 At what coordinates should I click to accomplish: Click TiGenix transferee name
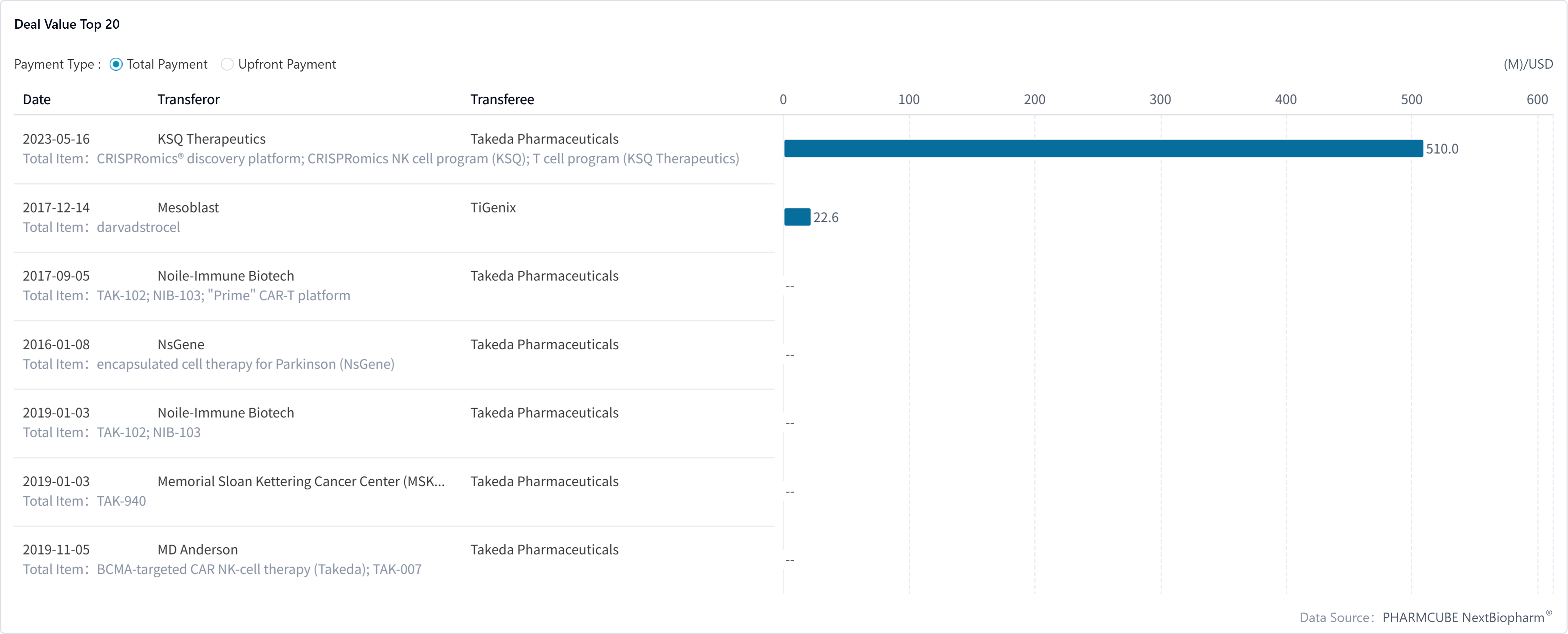click(x=493, y=208)
